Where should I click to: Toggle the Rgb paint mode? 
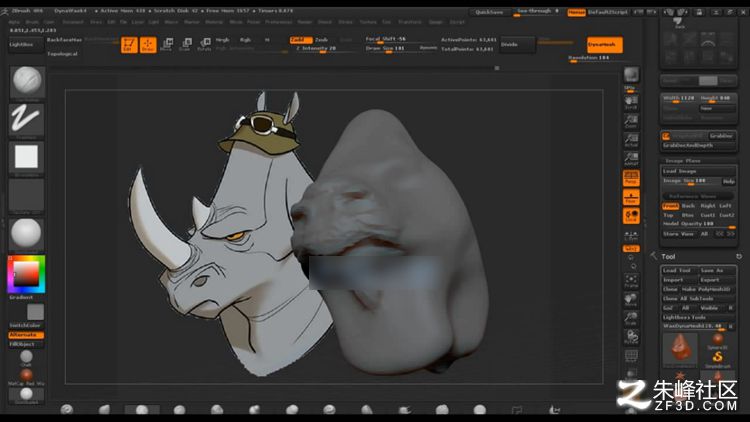pyautogui.click(x=245, y=40)
